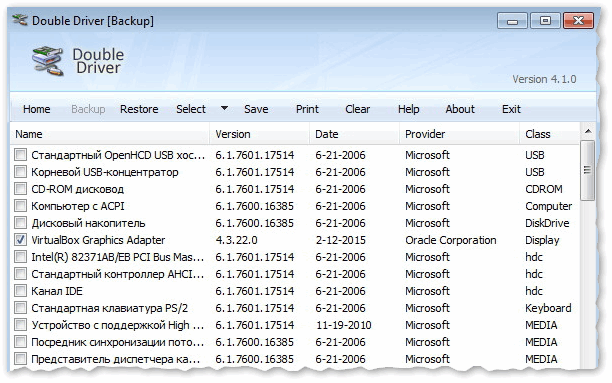This screenshot has width=612, height=383.
Task: Click Exit in the toolbar
Action: click(511, 109)
